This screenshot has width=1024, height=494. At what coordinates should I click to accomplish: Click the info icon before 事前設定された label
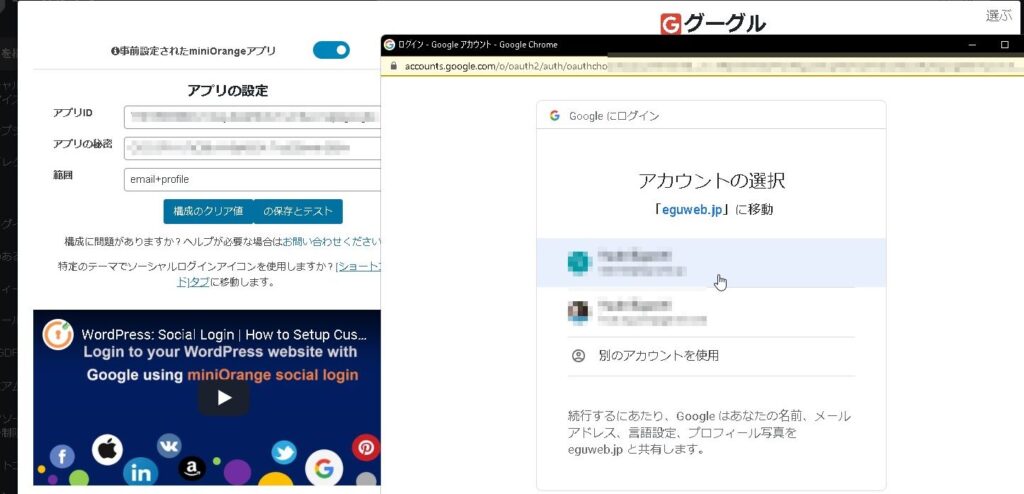point(116,51)
